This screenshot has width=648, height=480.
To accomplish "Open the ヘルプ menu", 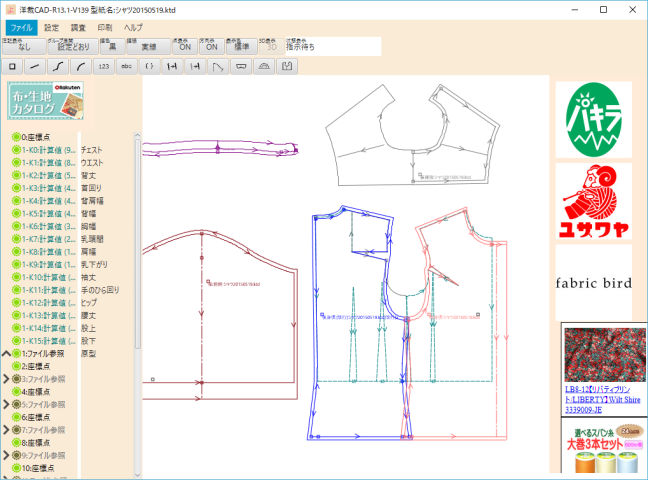I will [133, 27].
